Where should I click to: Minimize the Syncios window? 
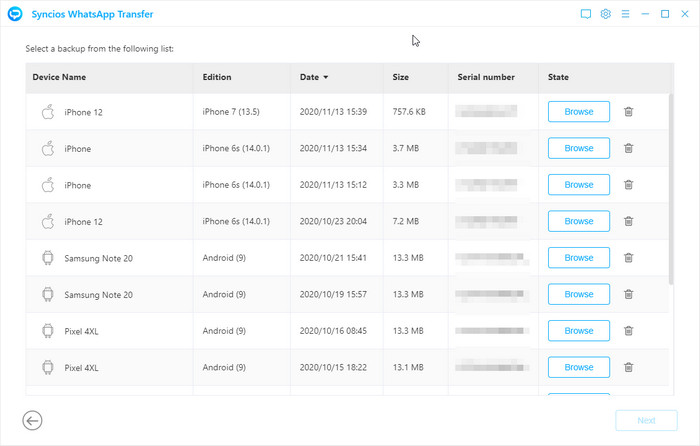645,14
